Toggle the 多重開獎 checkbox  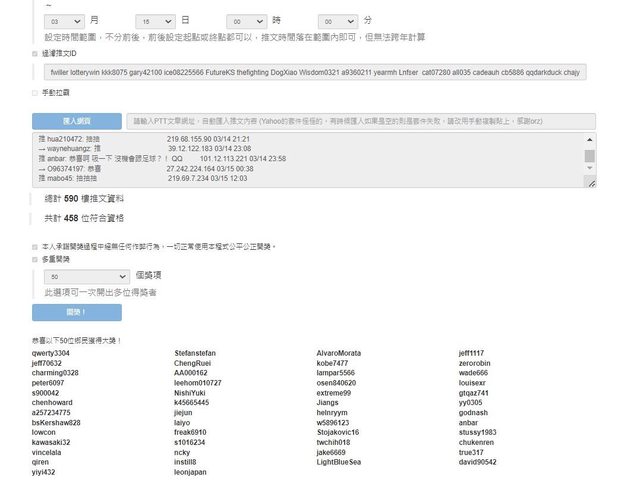coord(36,258)
